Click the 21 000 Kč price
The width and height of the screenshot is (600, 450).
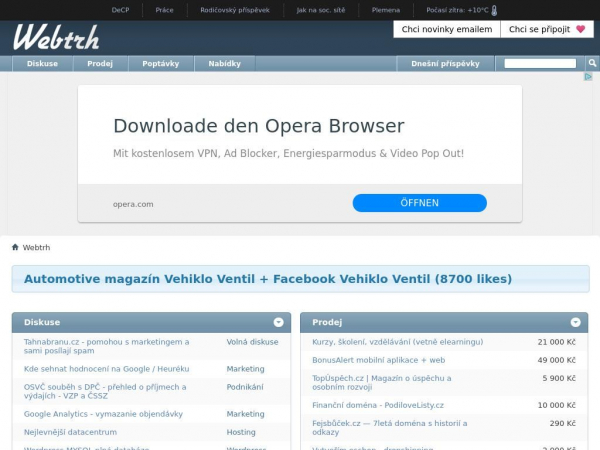[x=556, y=342]
